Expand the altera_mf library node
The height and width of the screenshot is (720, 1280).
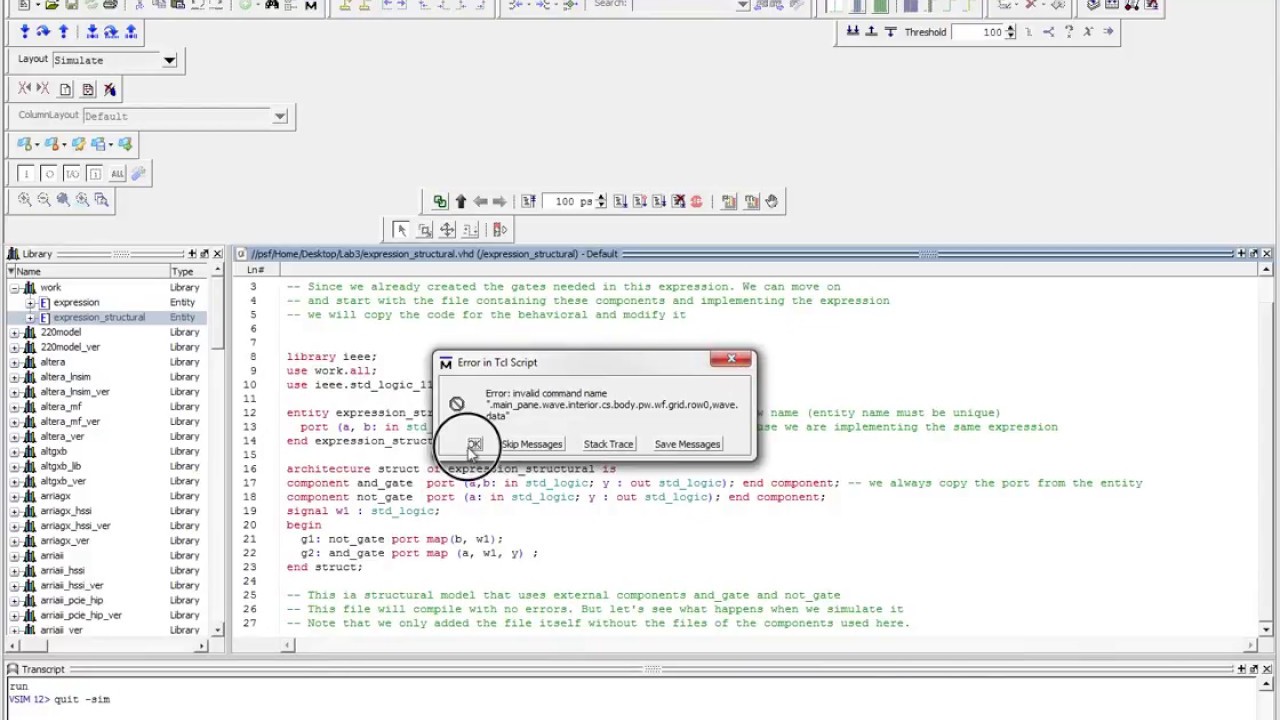(15, 407)
